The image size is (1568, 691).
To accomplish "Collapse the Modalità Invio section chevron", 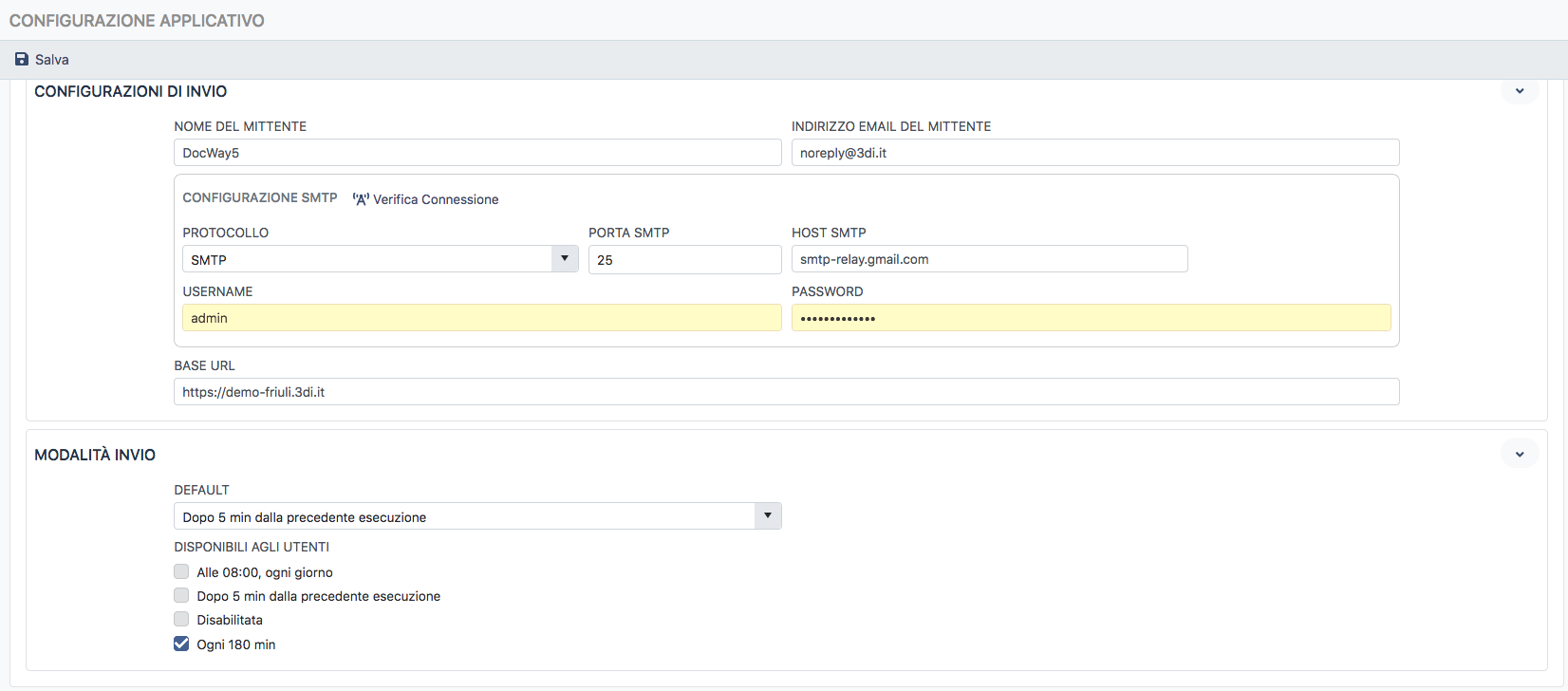I will coord(1519,455).
